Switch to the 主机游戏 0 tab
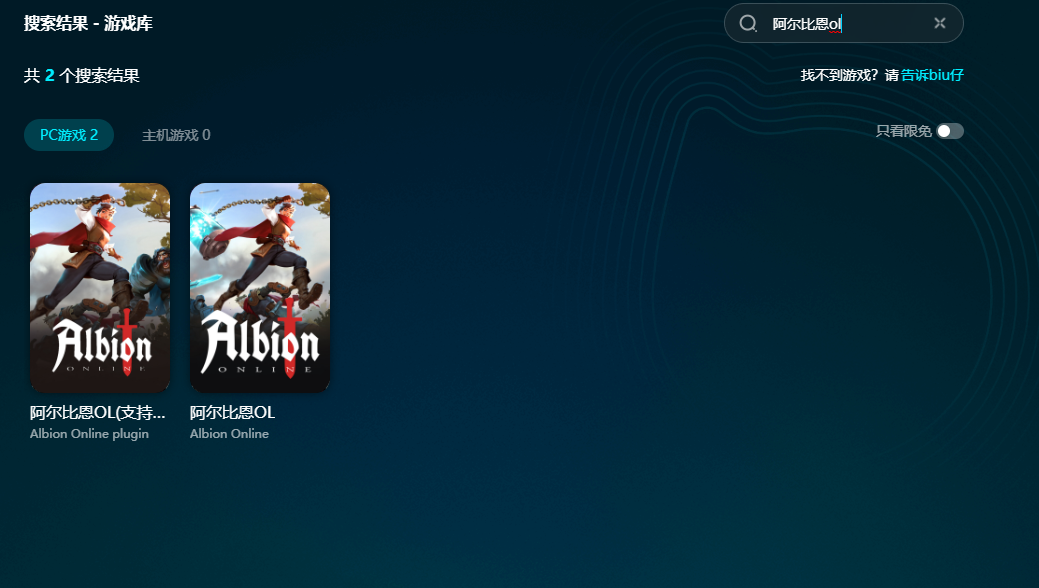Screen dimensions: 1039x588 (176, 135)
